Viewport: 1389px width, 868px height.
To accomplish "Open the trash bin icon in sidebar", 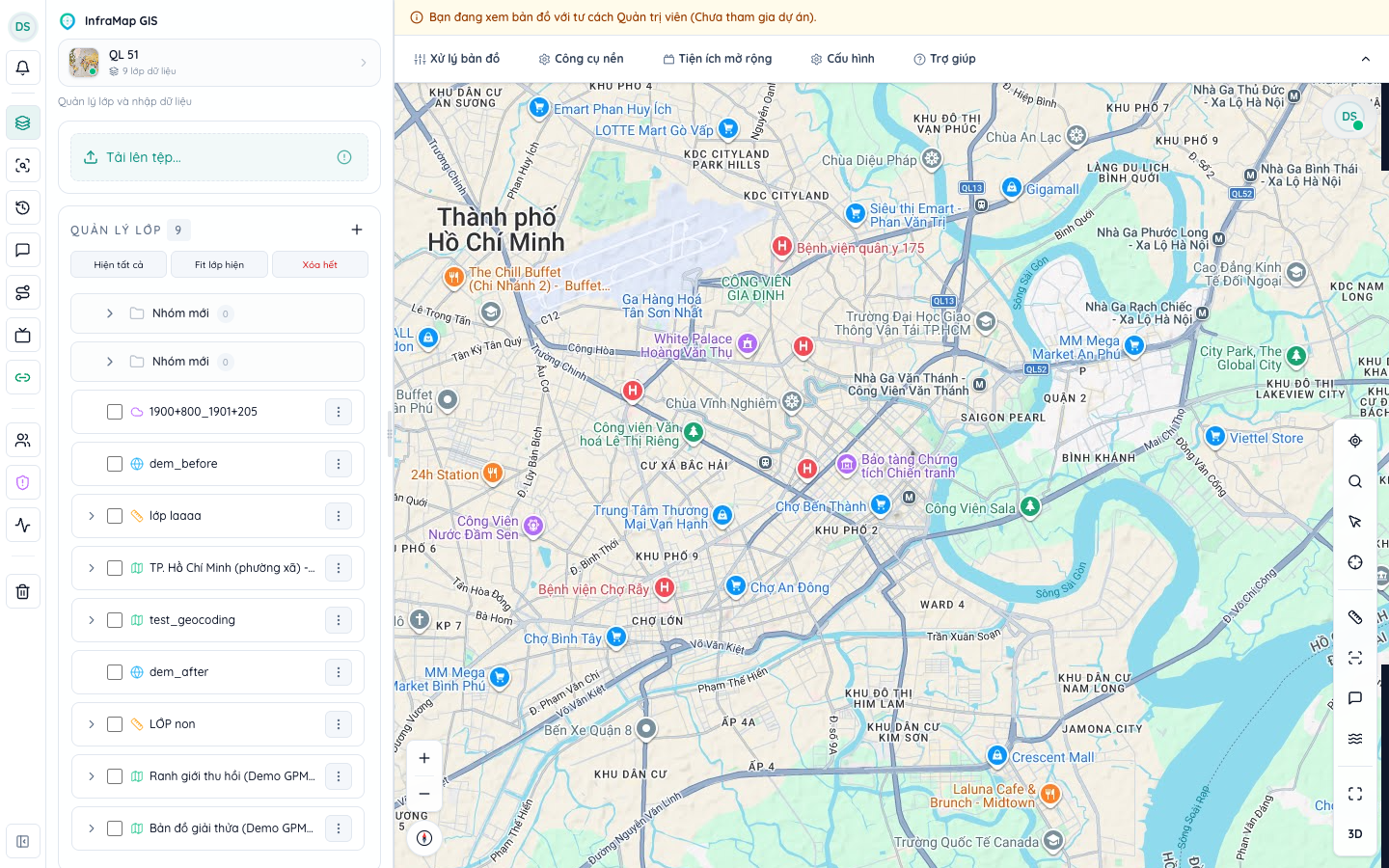I will click(x=22, y=591).
